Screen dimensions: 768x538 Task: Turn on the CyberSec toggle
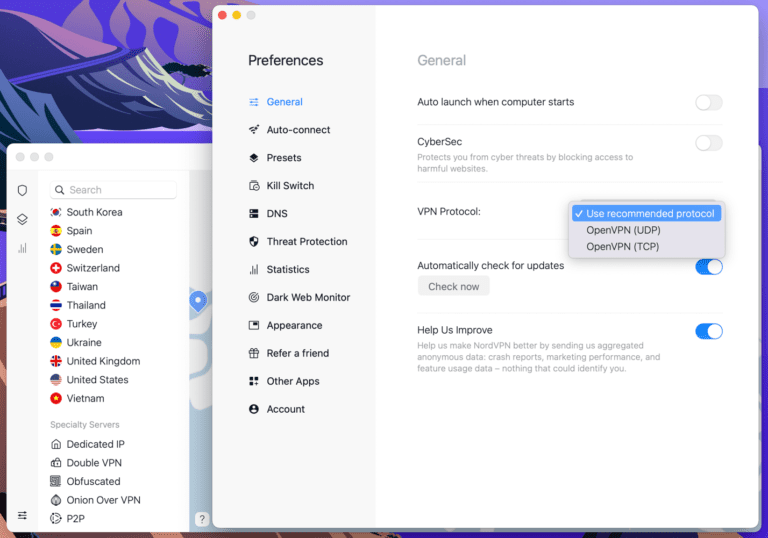tap(708, 143)
